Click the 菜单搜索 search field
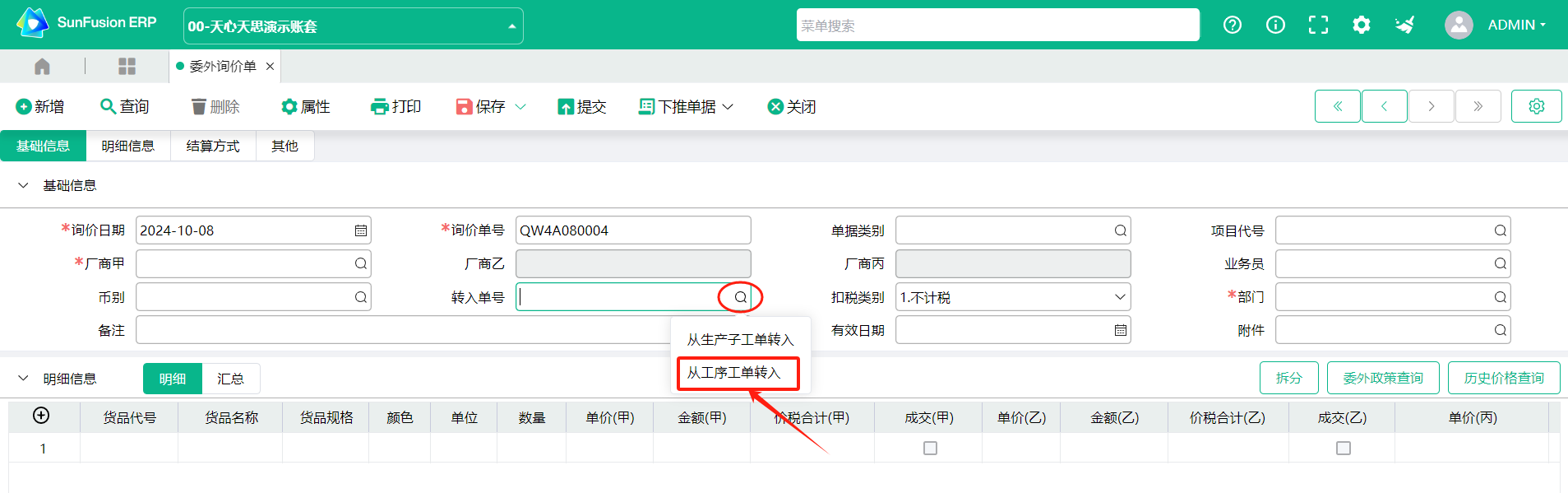Screen dimensions: 1568x493 coord(997,26)
